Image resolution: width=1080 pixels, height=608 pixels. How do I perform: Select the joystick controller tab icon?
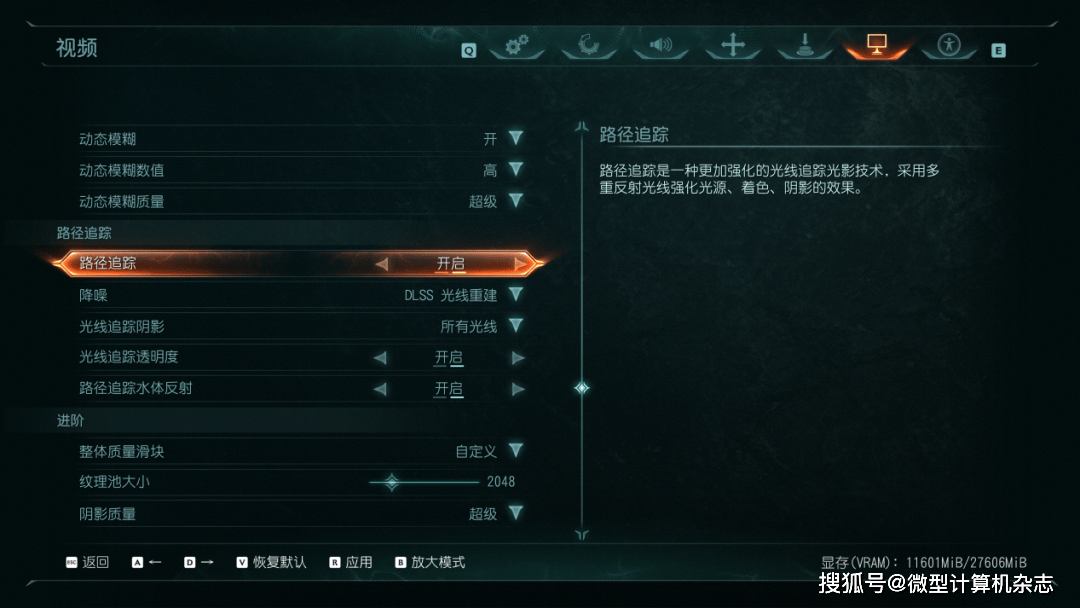coord(804,45)
